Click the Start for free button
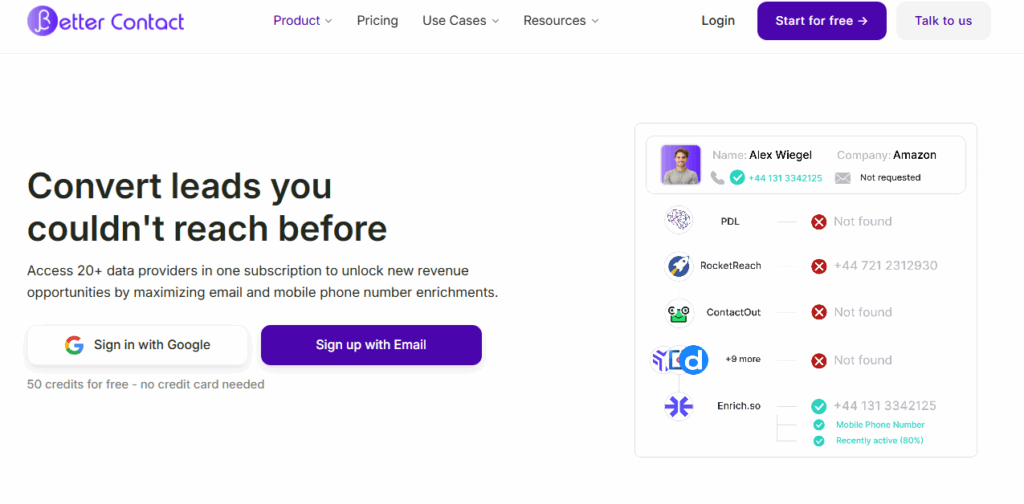The image size is (1024, 504). pos(822,21)
